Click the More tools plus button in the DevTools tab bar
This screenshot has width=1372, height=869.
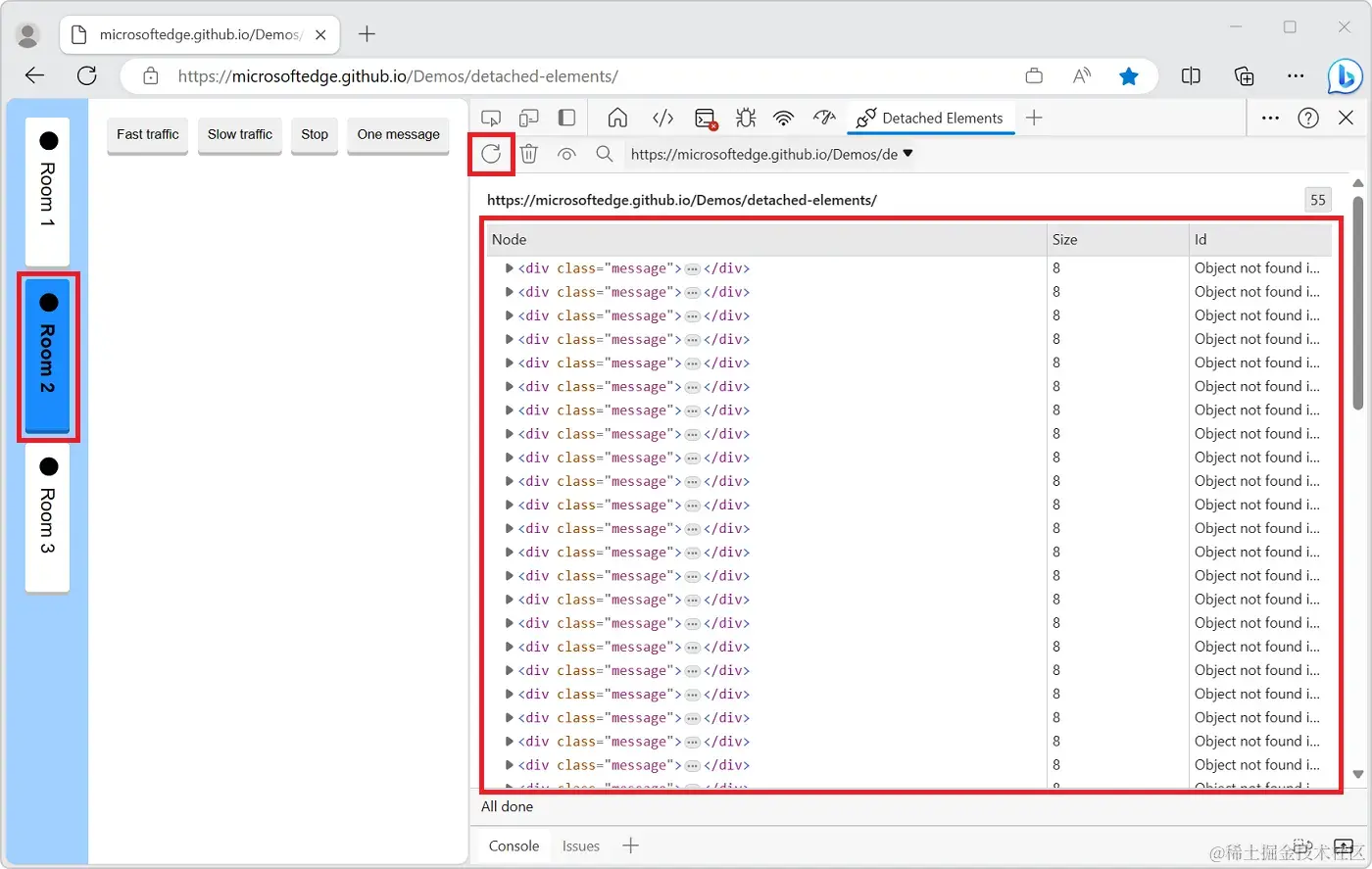(1034, 119)
